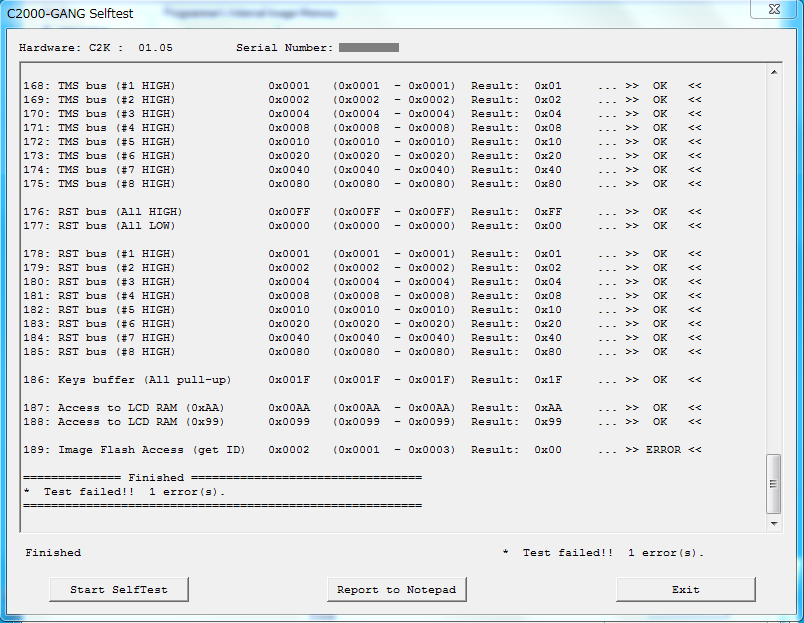Select line 178 RST bus (#1 HIGH)
Image resolution: width=804 pixels, height=623 pixels.
(362, 254)
